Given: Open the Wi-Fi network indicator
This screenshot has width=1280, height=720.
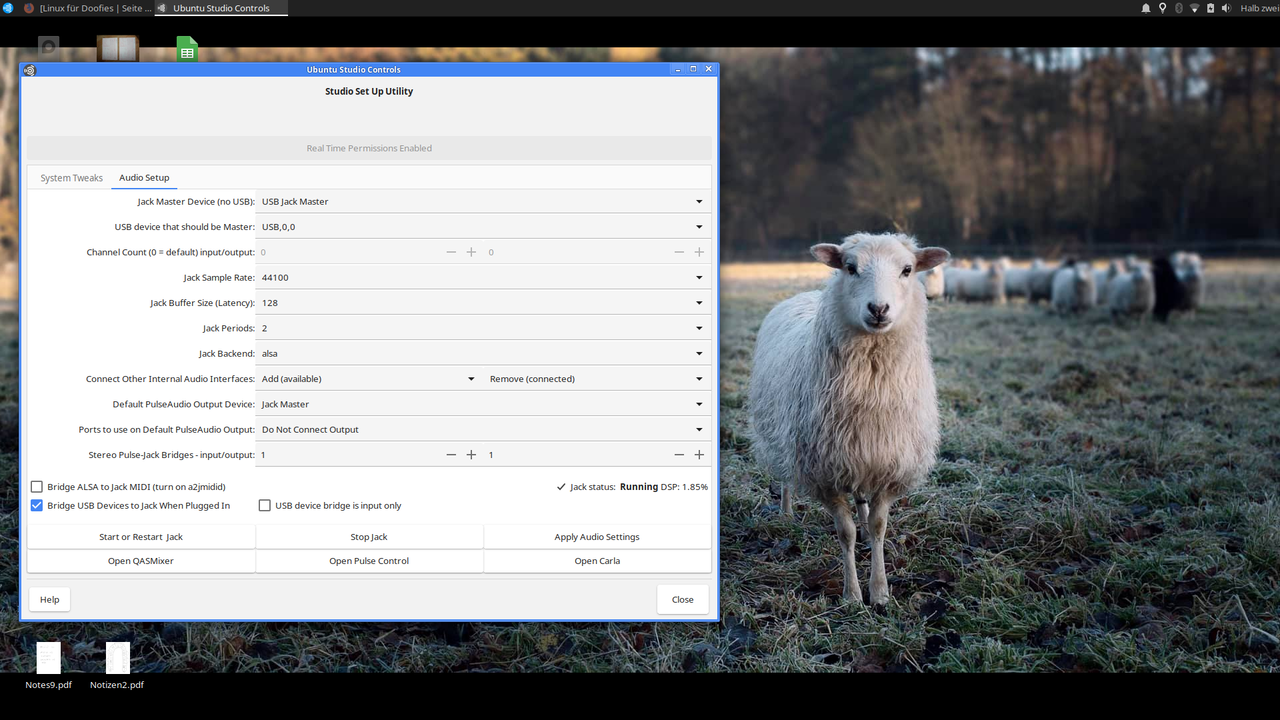Looking at the screenshot, I should pyautogui.click(x=1194, y=8).
